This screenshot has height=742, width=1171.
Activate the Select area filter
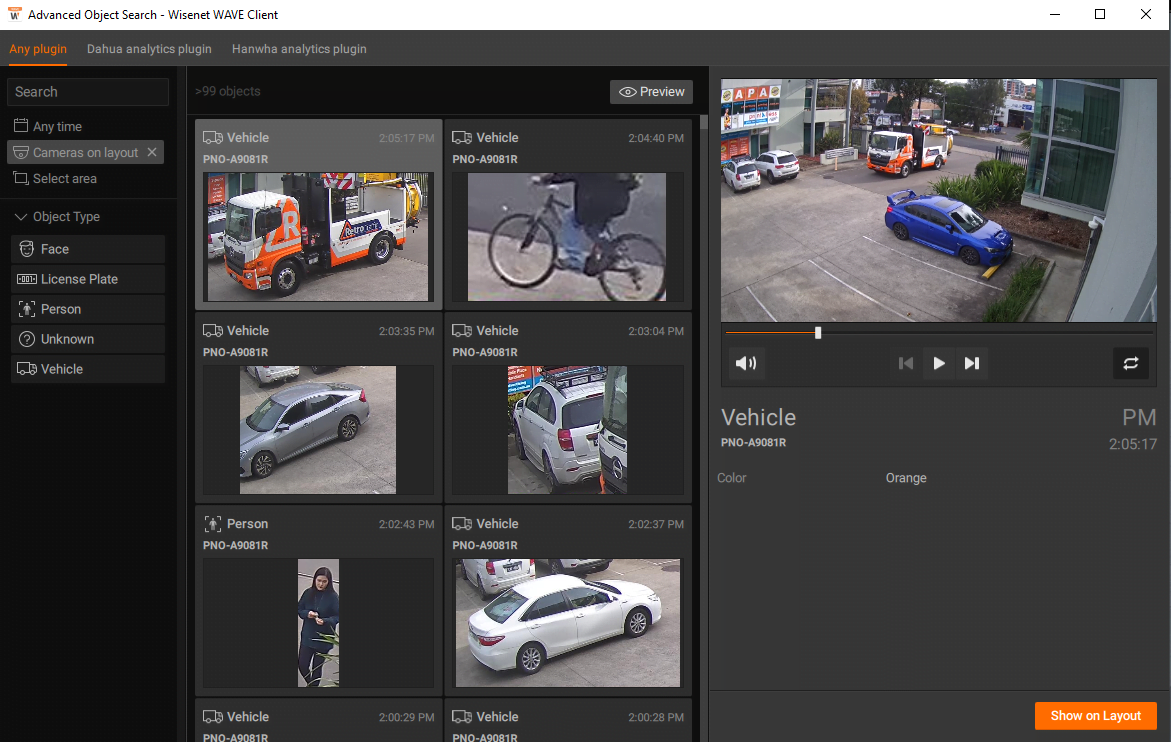[55, 178]
